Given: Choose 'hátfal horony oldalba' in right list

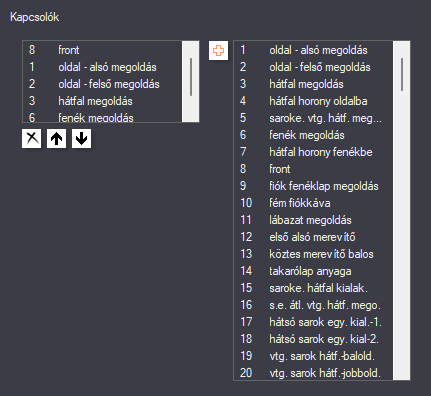Looking at the screenshot, I should 313,101.
